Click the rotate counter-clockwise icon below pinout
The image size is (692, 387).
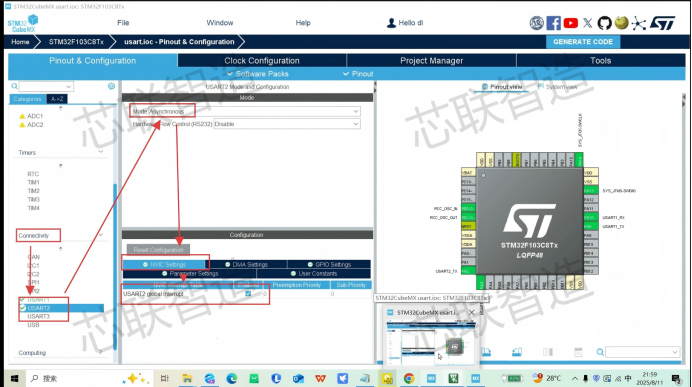(x=517, y=352)
